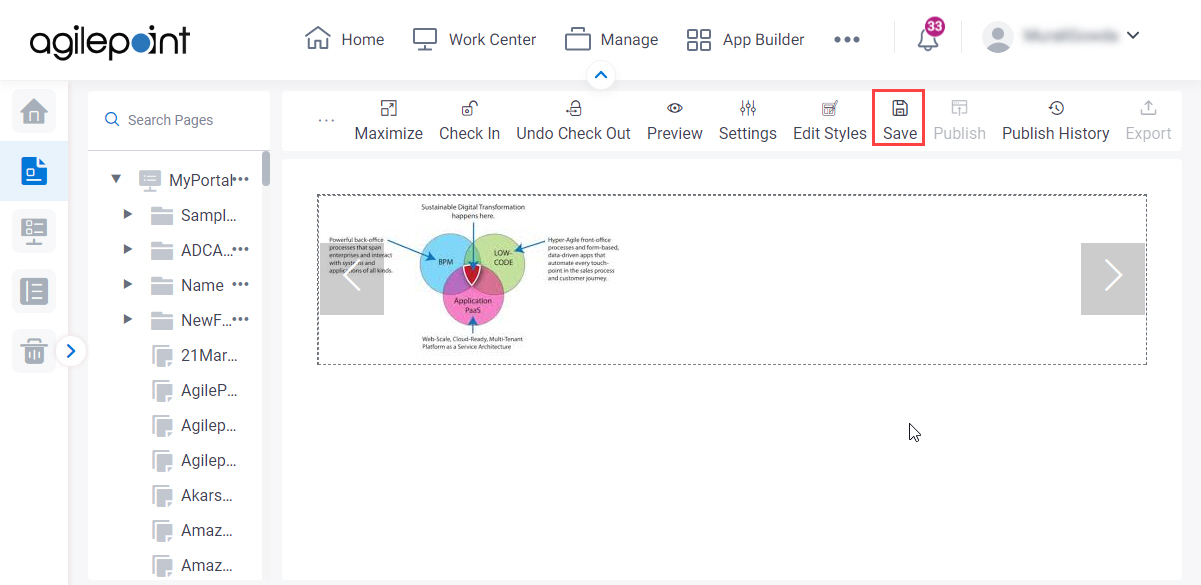This screenshot has width=1201, height=585.
Task: Open the library list icon in left sidebar
Action: tap(34, 291)
